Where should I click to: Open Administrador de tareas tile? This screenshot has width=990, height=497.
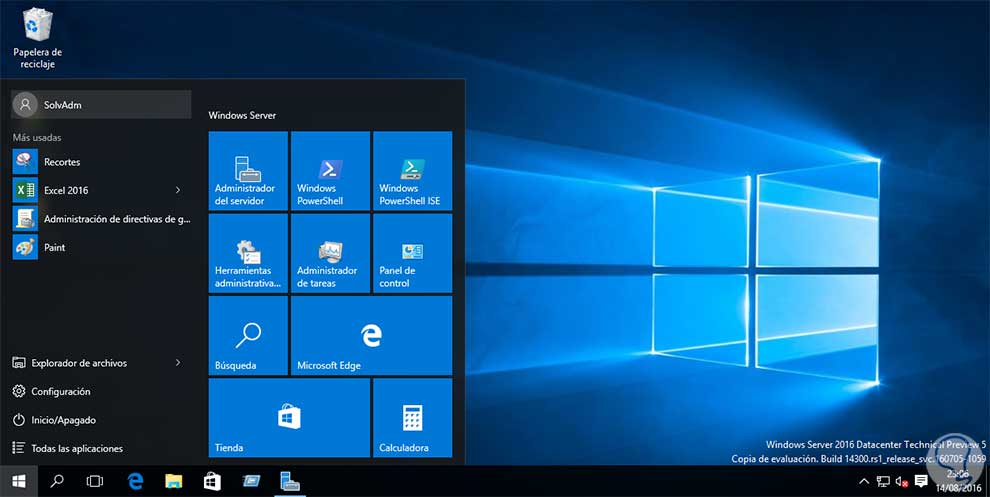click(330, 253)
